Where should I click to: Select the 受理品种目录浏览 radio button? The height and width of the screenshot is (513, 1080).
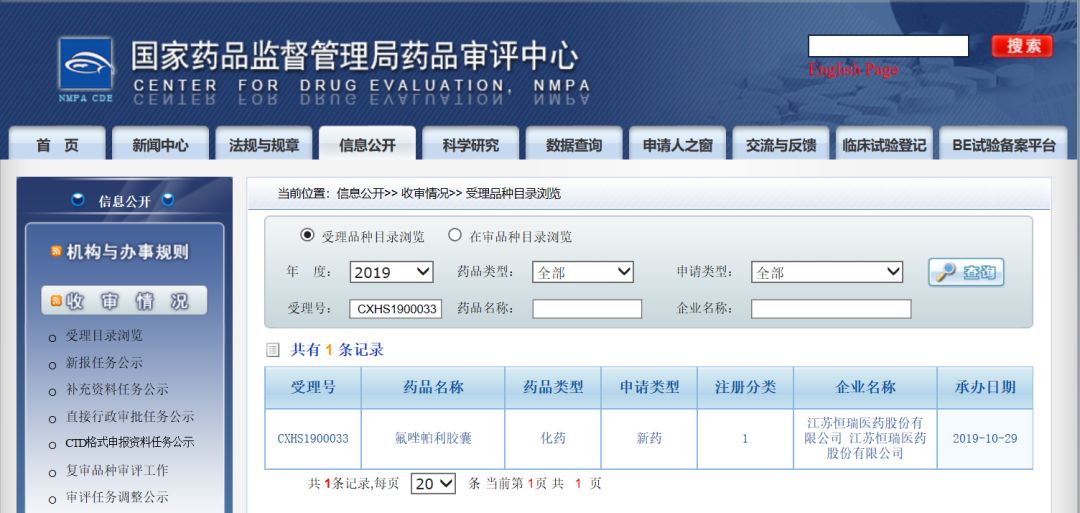[307, 235]
